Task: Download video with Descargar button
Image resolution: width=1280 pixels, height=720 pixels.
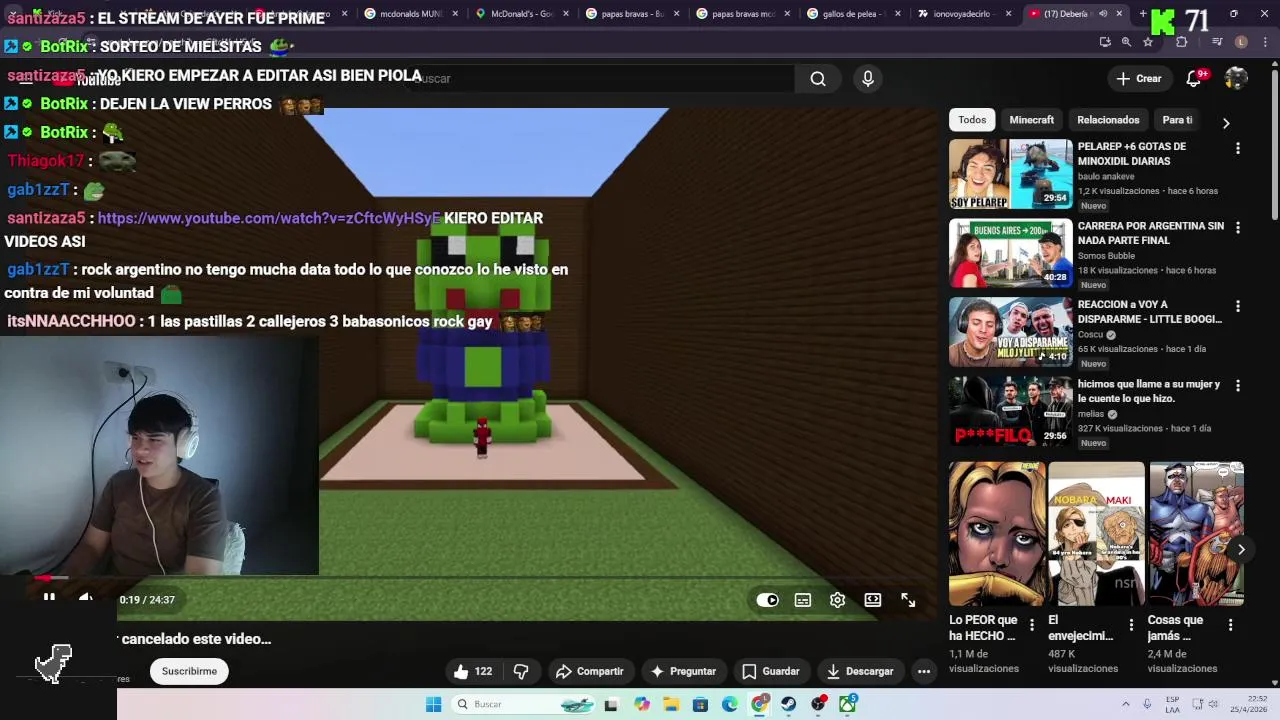Action: click(x=860, y=671)
